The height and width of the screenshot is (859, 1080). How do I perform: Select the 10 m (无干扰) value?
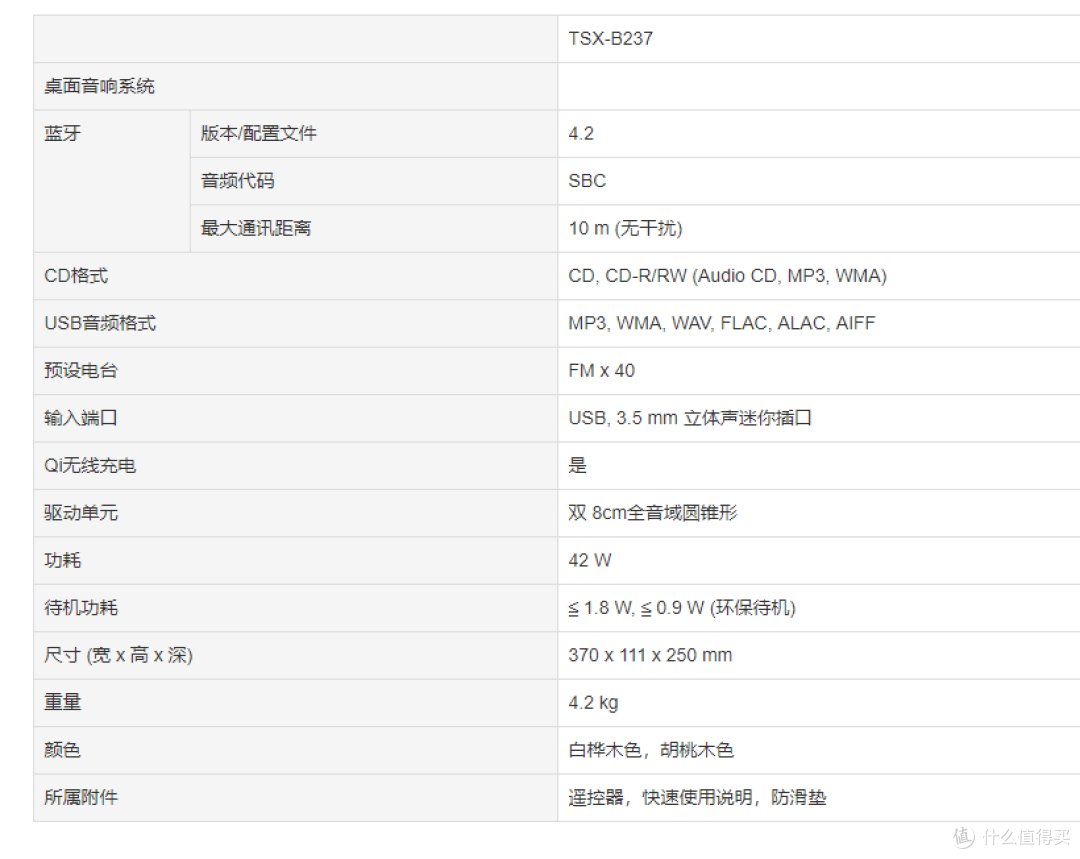pos(625,228)
